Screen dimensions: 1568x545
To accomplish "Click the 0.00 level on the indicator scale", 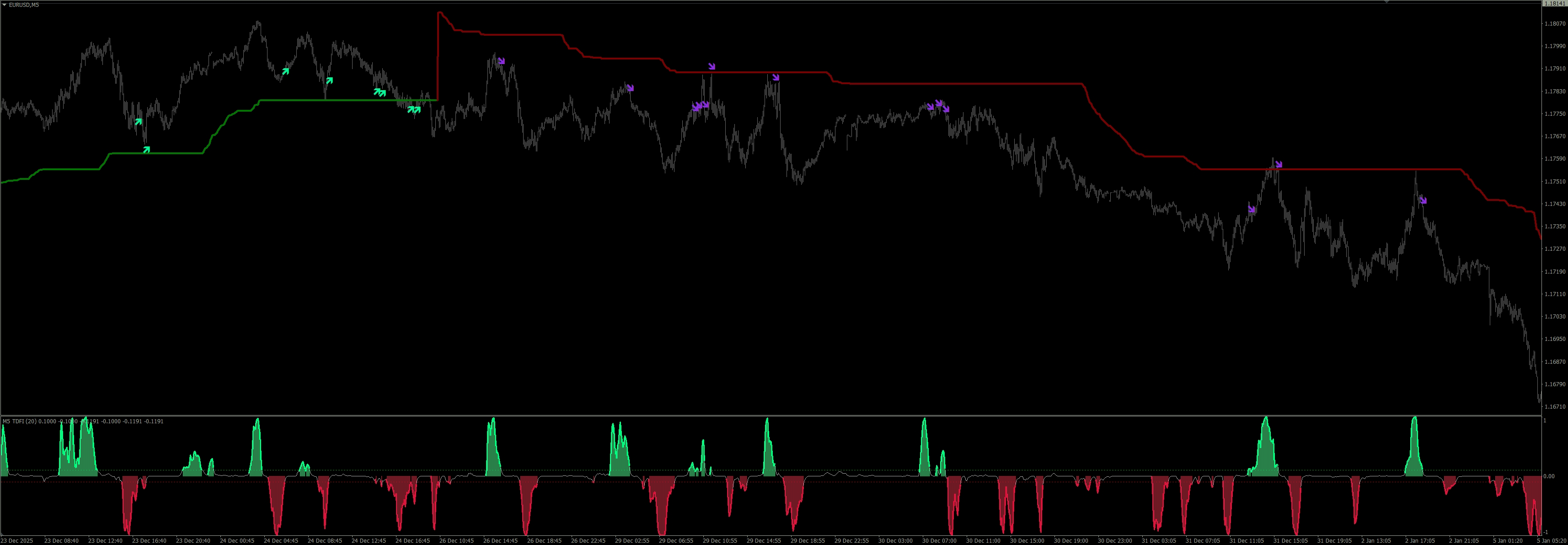I will [x=1550, y=476].
